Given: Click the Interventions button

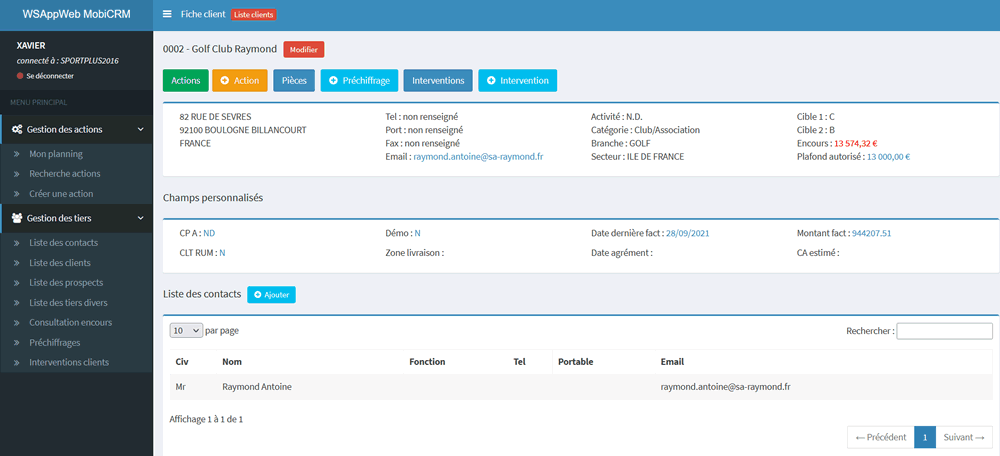Looking at the screenshot, I should (438, 81).
